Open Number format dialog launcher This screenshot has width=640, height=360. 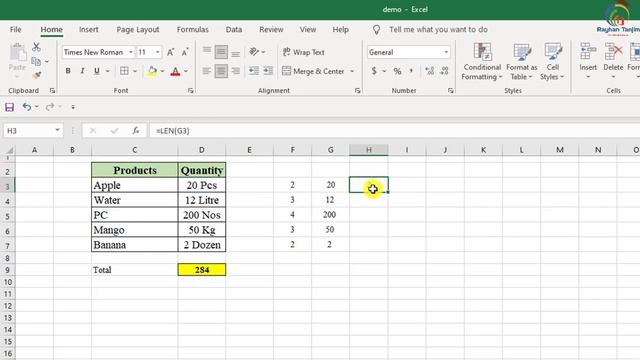(x=451, y=91)
